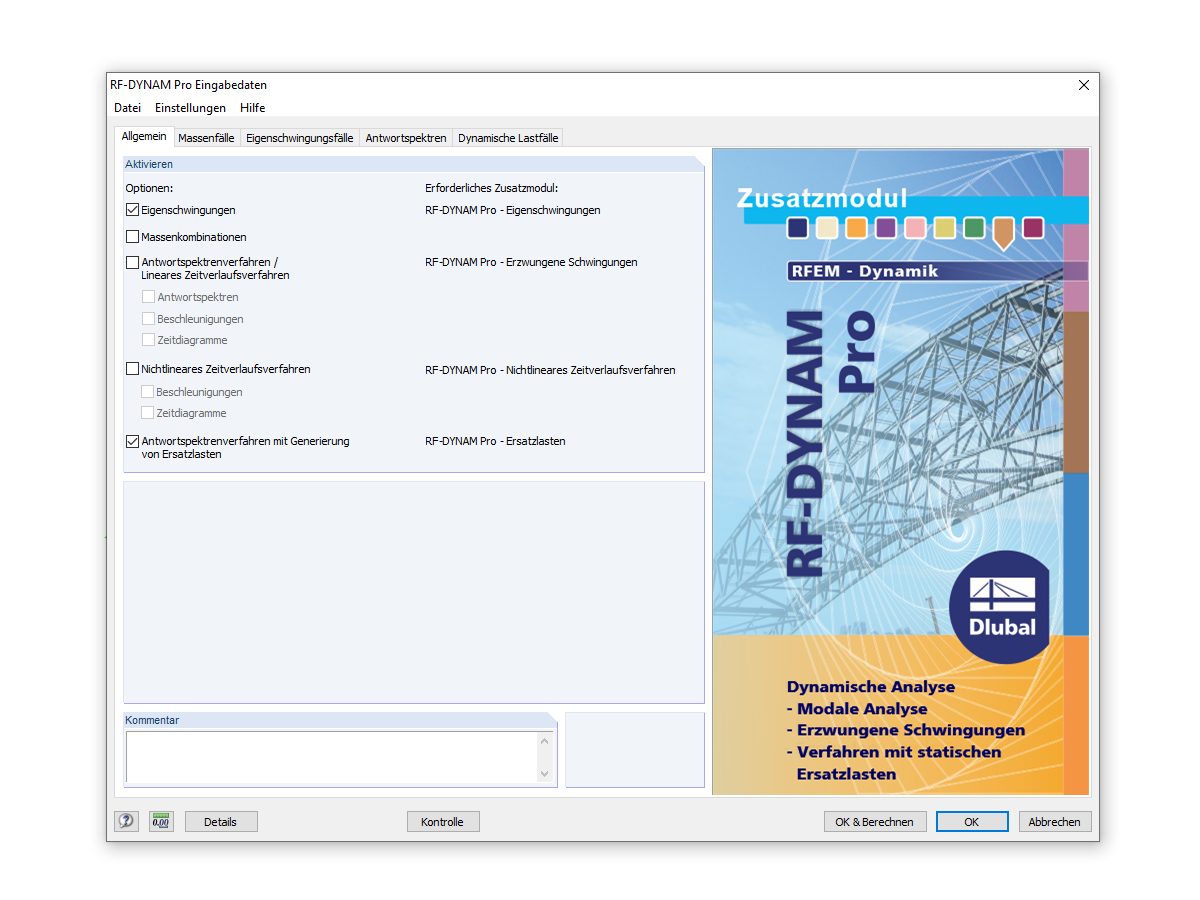The height and width of the screenshot is (900, 1200).
Task: Click the 'RFEM - Dynamik' banner label
Action: 864,271
